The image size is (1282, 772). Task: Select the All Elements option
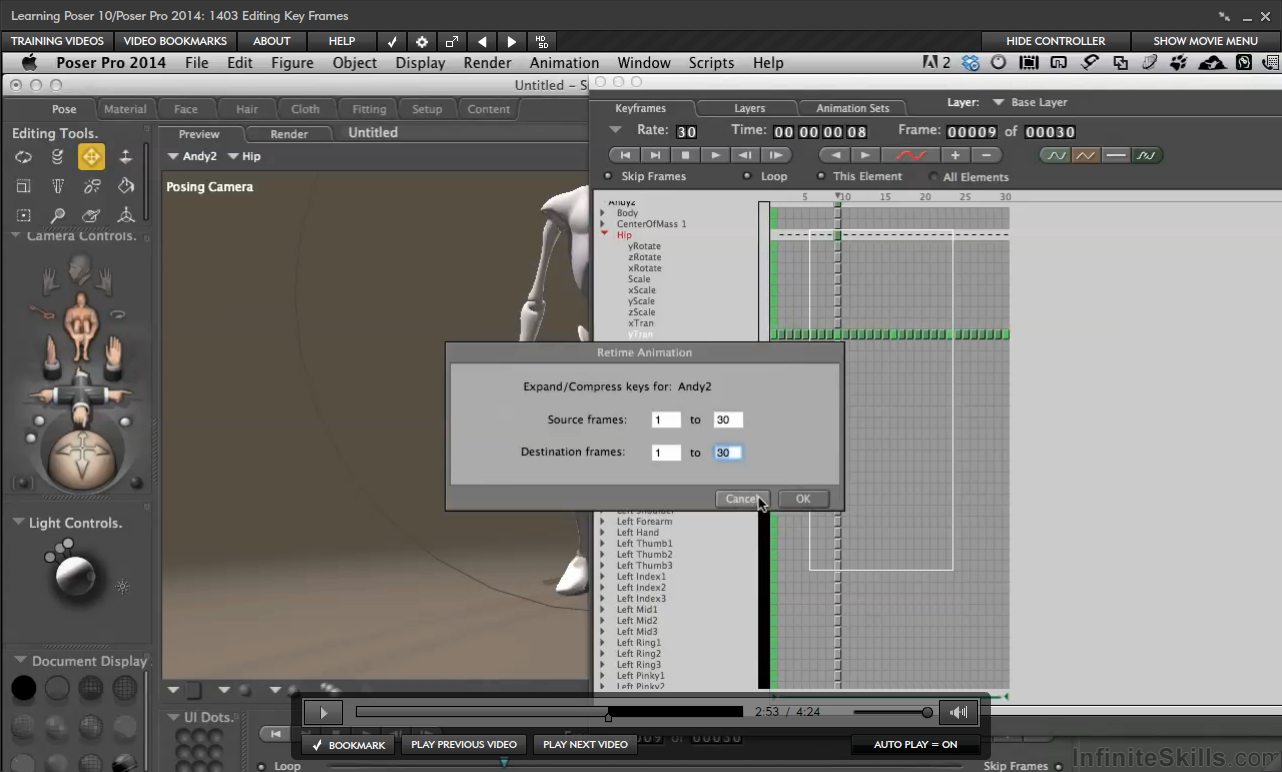tap(933, 177)
